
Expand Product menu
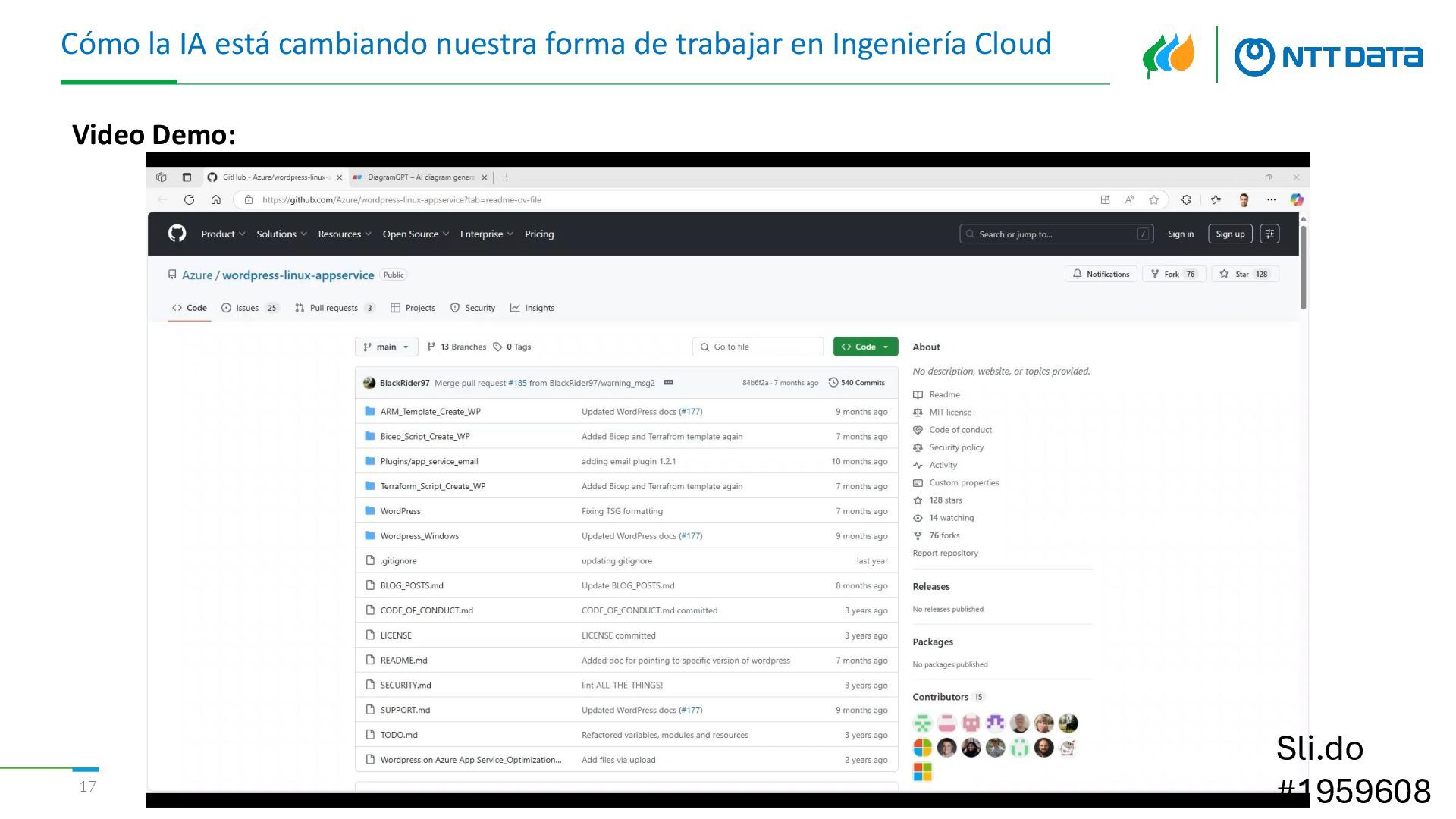click(x=223, y=234)
